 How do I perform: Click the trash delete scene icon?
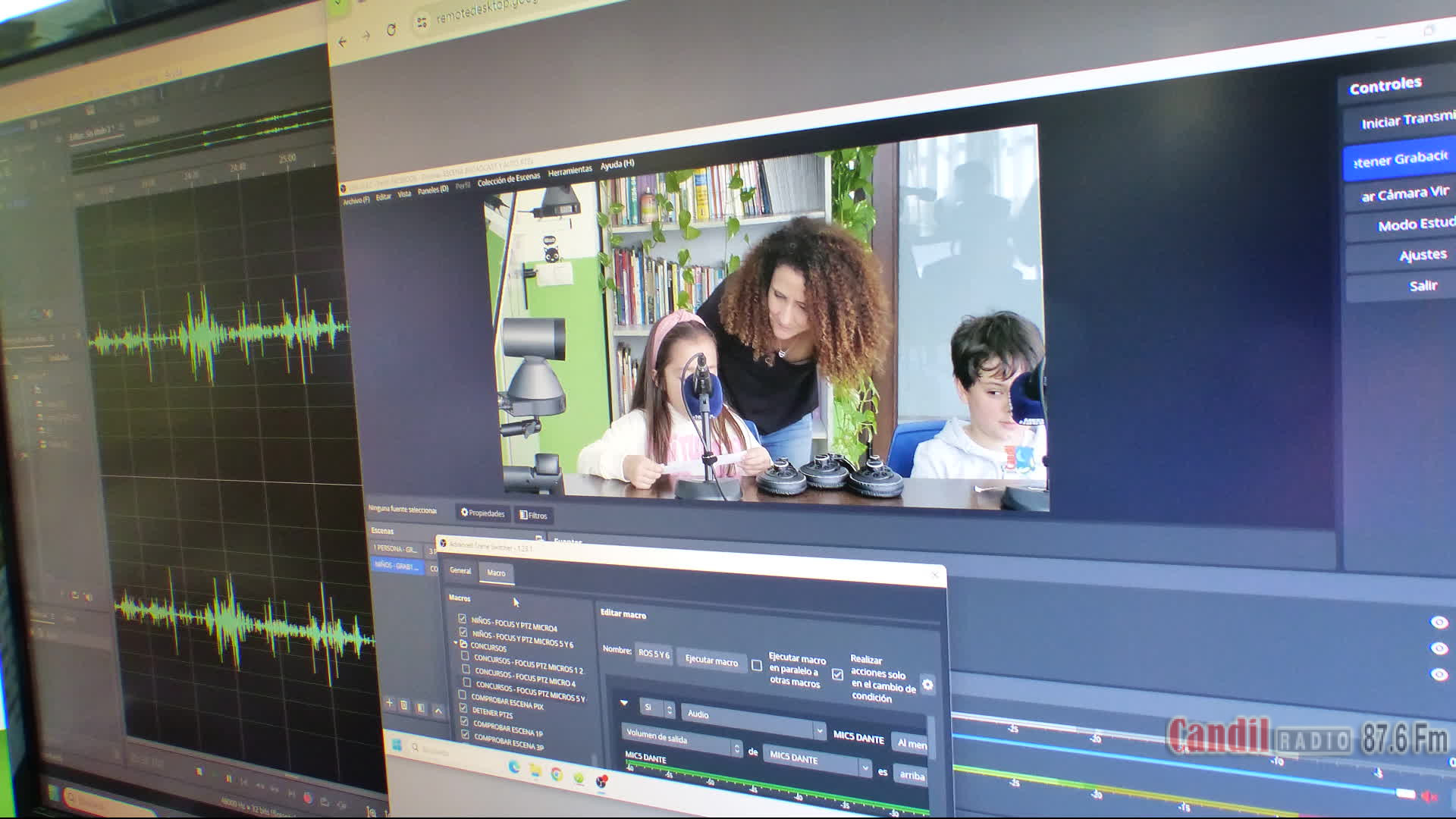pyautogui.click(x=404, y=706)
